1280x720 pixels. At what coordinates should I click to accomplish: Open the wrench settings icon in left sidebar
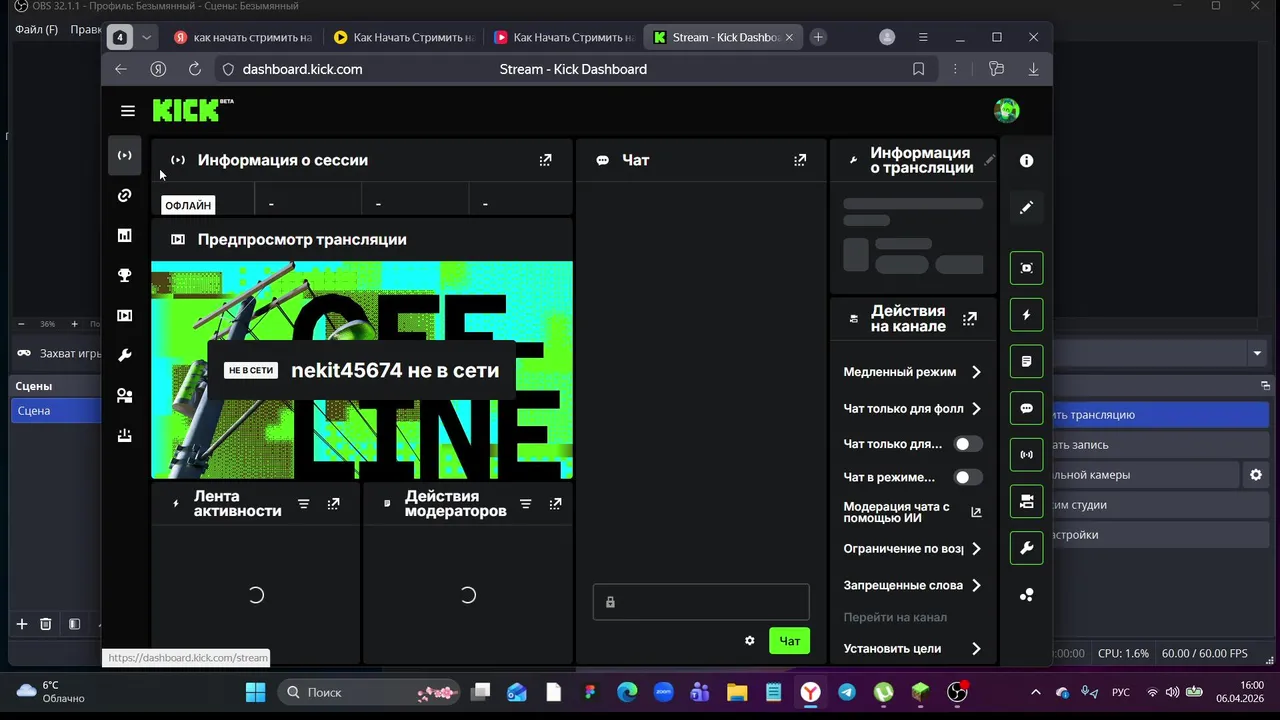[x=124, y=355]
